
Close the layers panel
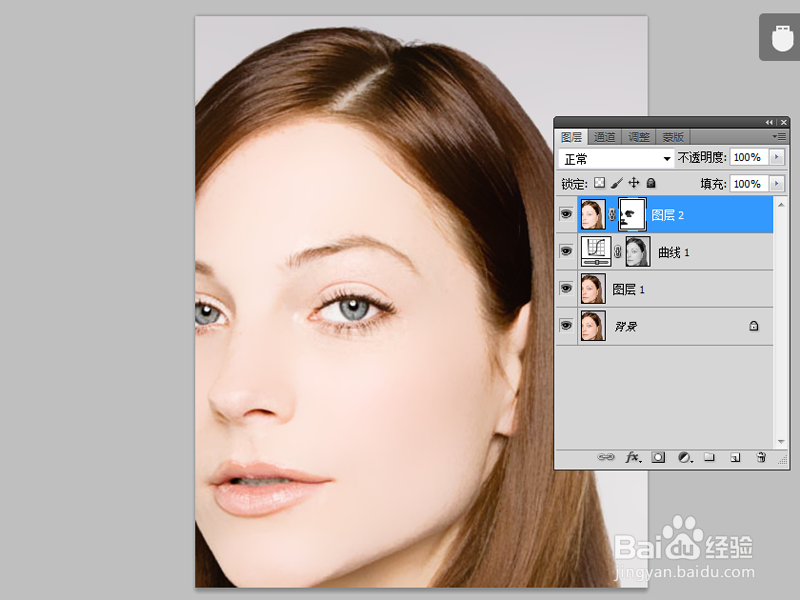[784, 122]
